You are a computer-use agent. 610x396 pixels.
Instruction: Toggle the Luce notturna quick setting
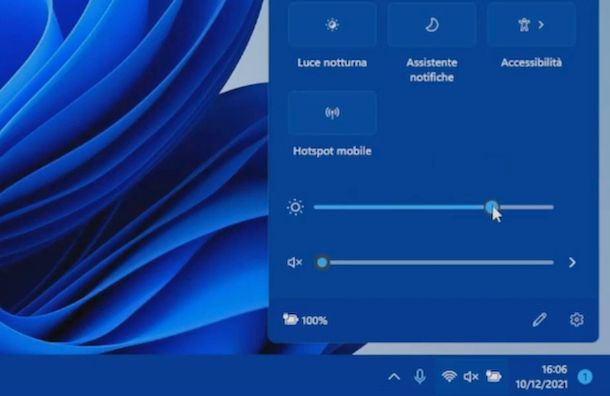[332, 25]
